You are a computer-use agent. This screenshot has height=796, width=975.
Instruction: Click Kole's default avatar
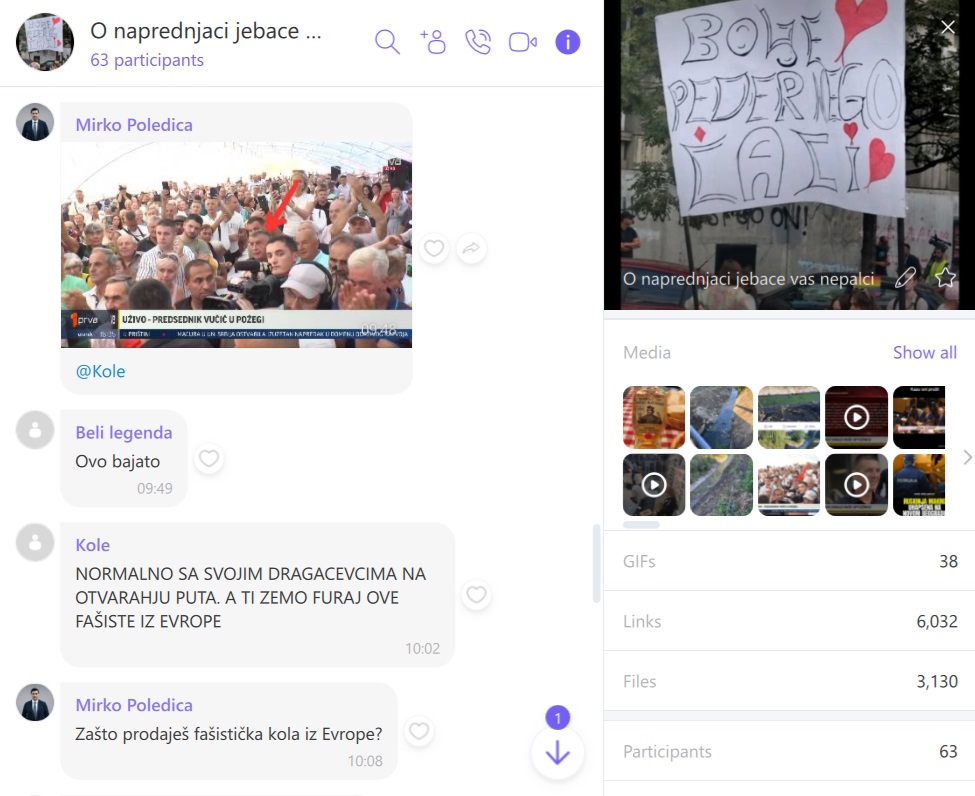35,542
